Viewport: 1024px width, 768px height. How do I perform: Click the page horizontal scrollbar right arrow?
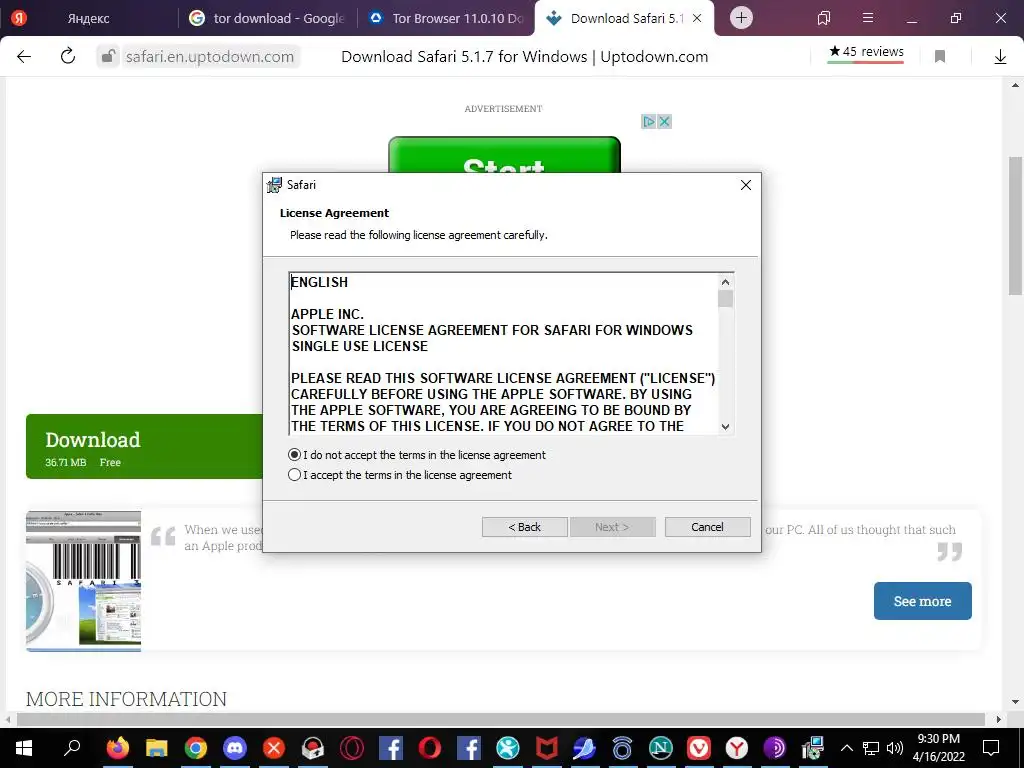[x=998, y=720]
